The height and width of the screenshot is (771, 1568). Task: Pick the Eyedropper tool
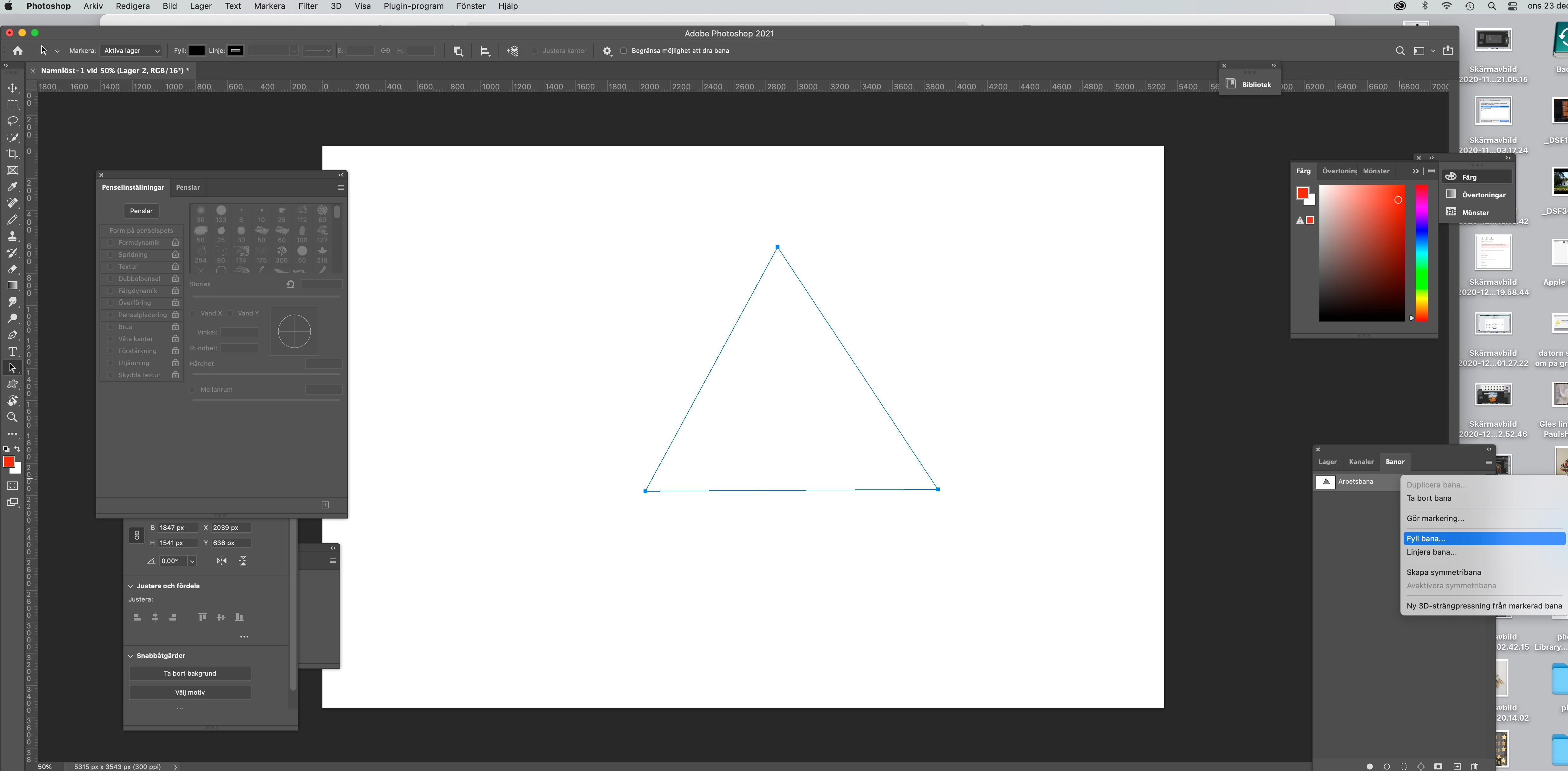(x=12, y=186)
